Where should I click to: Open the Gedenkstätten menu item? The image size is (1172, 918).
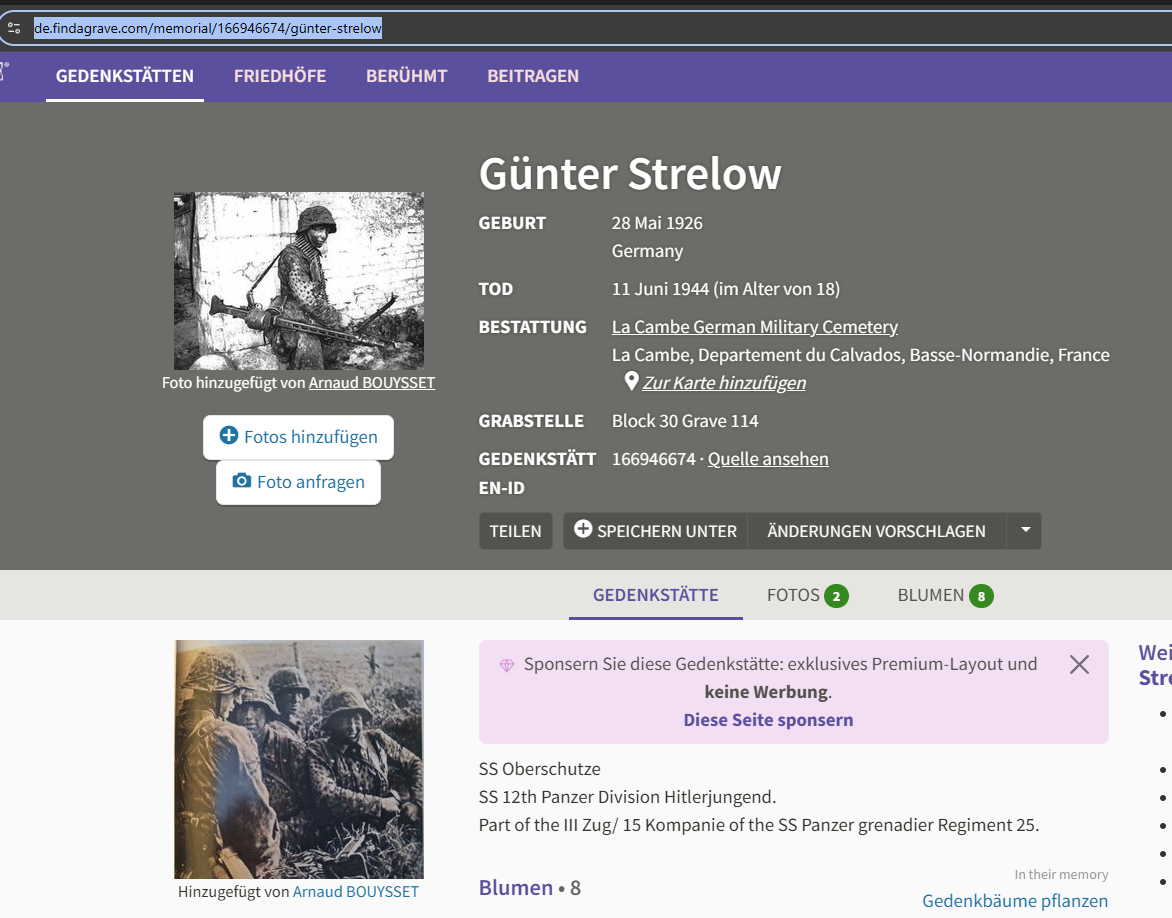pyautogui.click(x=125, y=76)
